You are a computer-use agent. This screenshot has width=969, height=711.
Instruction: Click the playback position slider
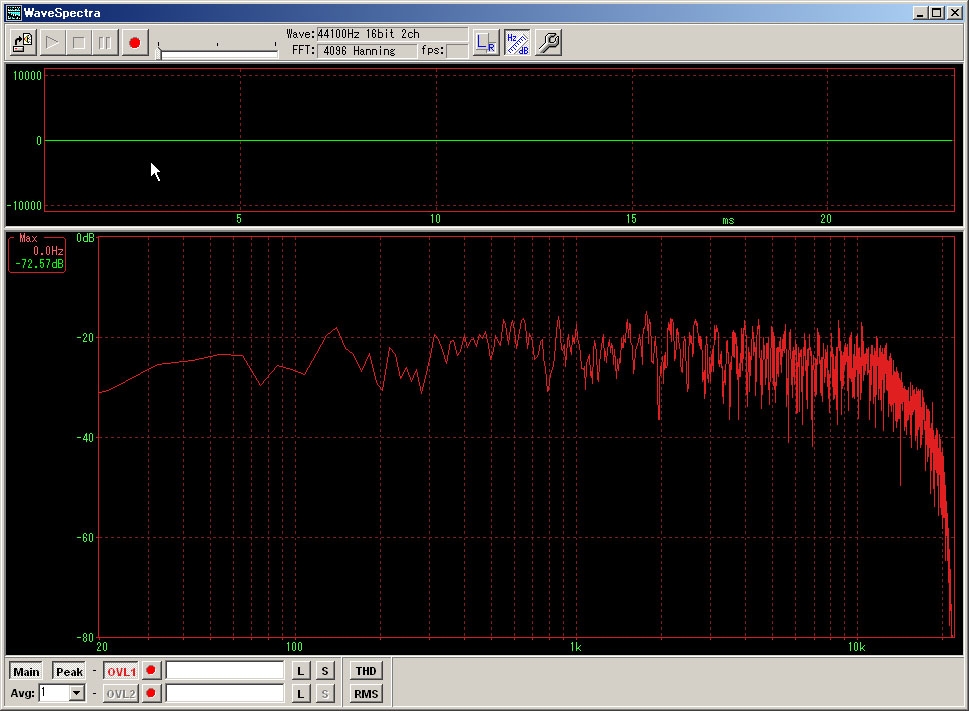tap(218, 52)
